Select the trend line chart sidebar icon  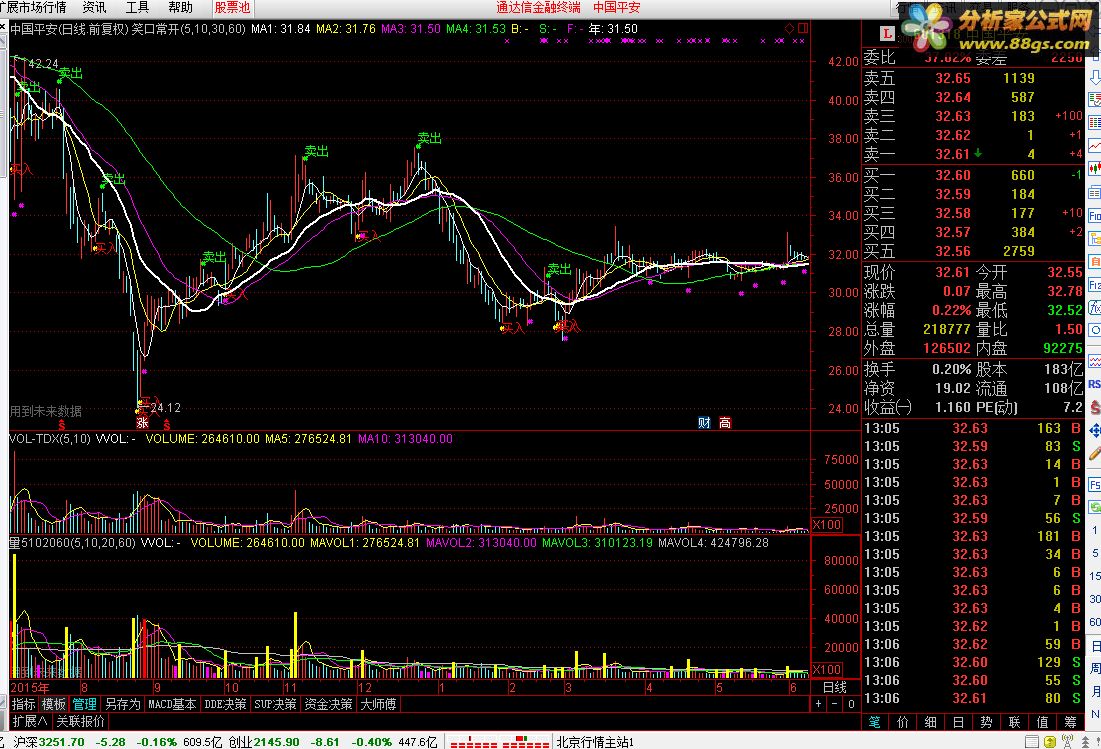pos(1094,146)
